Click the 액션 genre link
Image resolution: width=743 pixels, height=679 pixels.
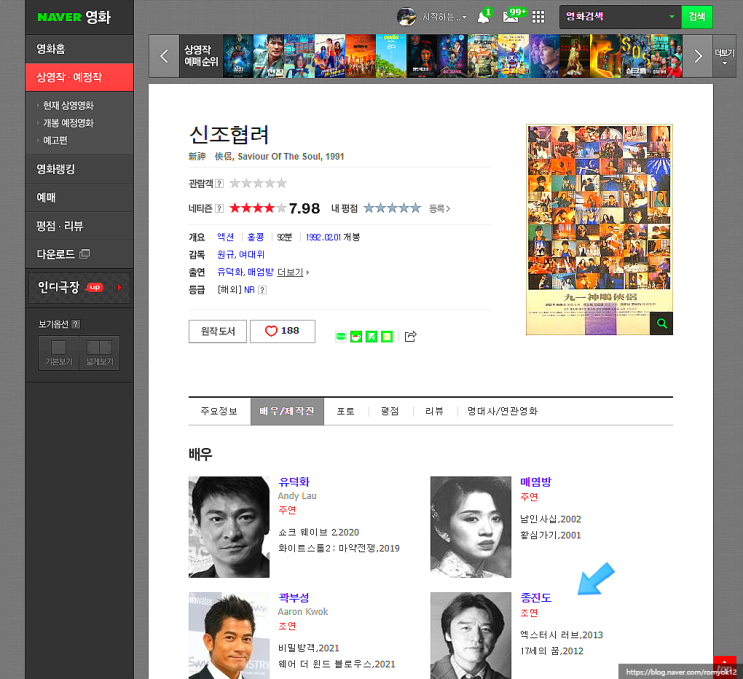(226, 237)
